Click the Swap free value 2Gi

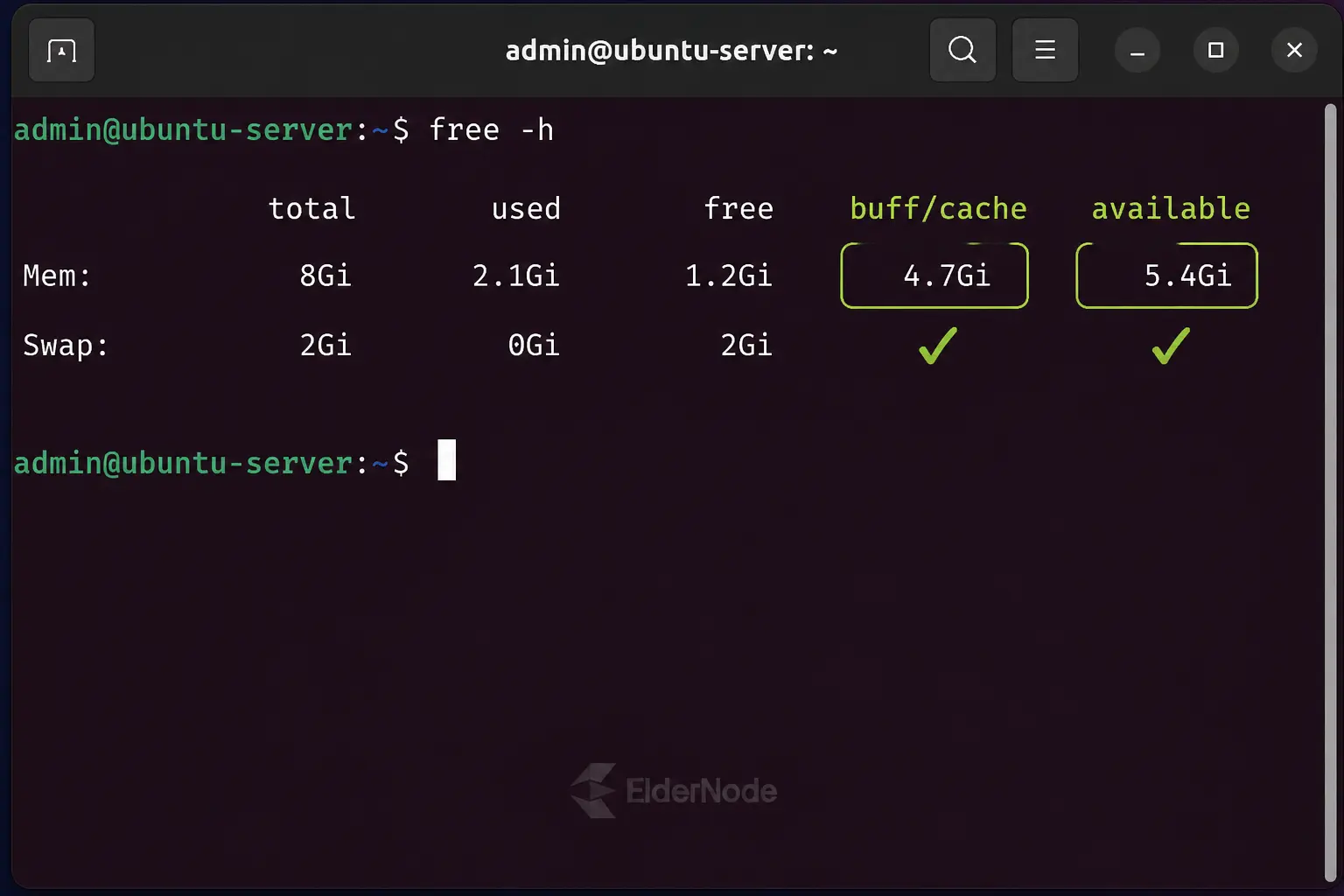746,346
